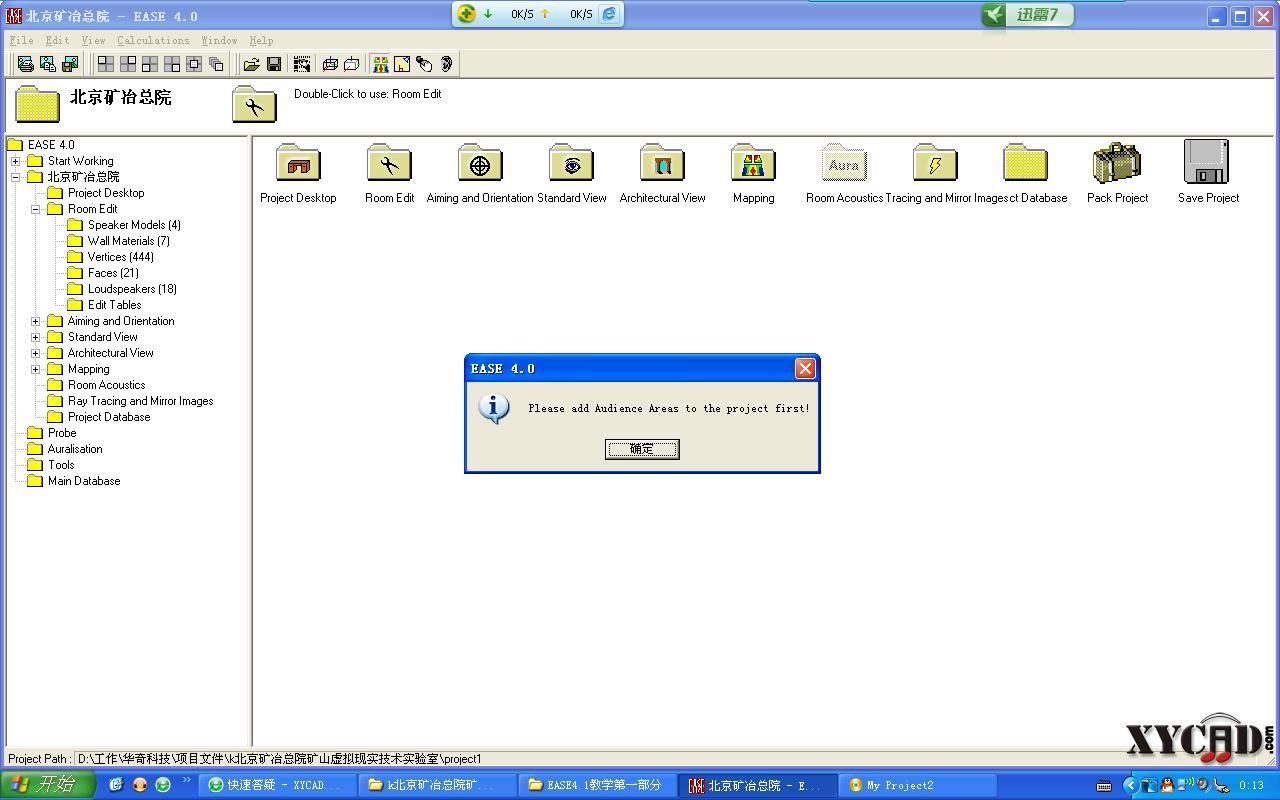The image size is (1280, 800).
Task: Click the yellow room-drawing toolbar icon
Action: pos(402,64)
